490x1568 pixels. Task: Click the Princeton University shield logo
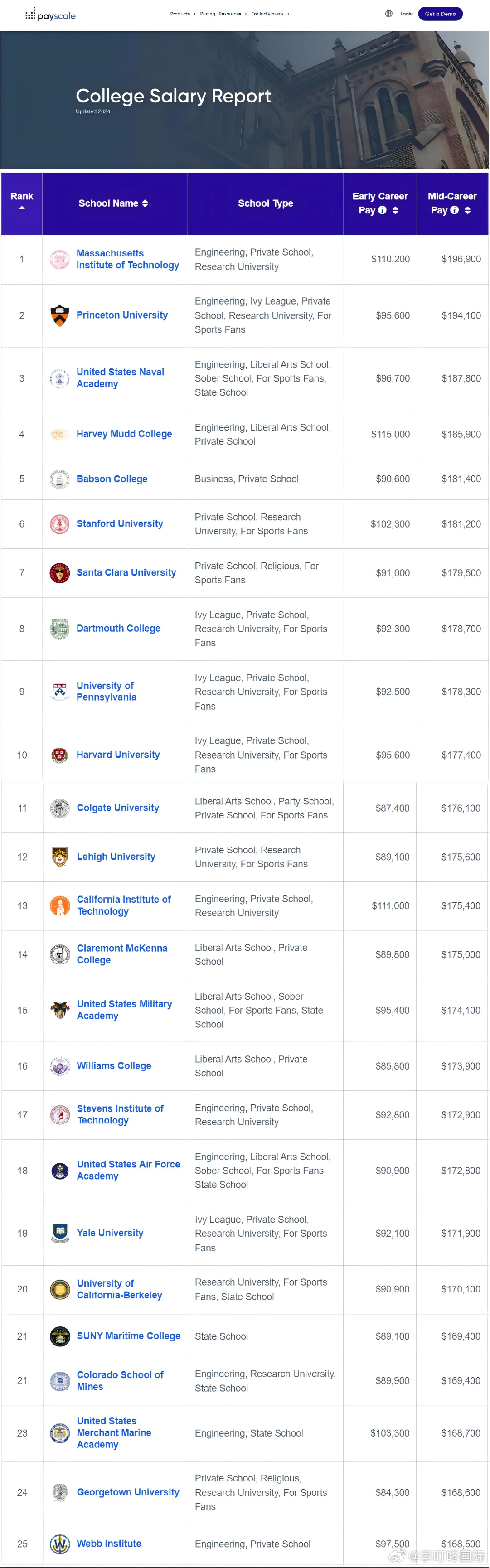point(59,315)
